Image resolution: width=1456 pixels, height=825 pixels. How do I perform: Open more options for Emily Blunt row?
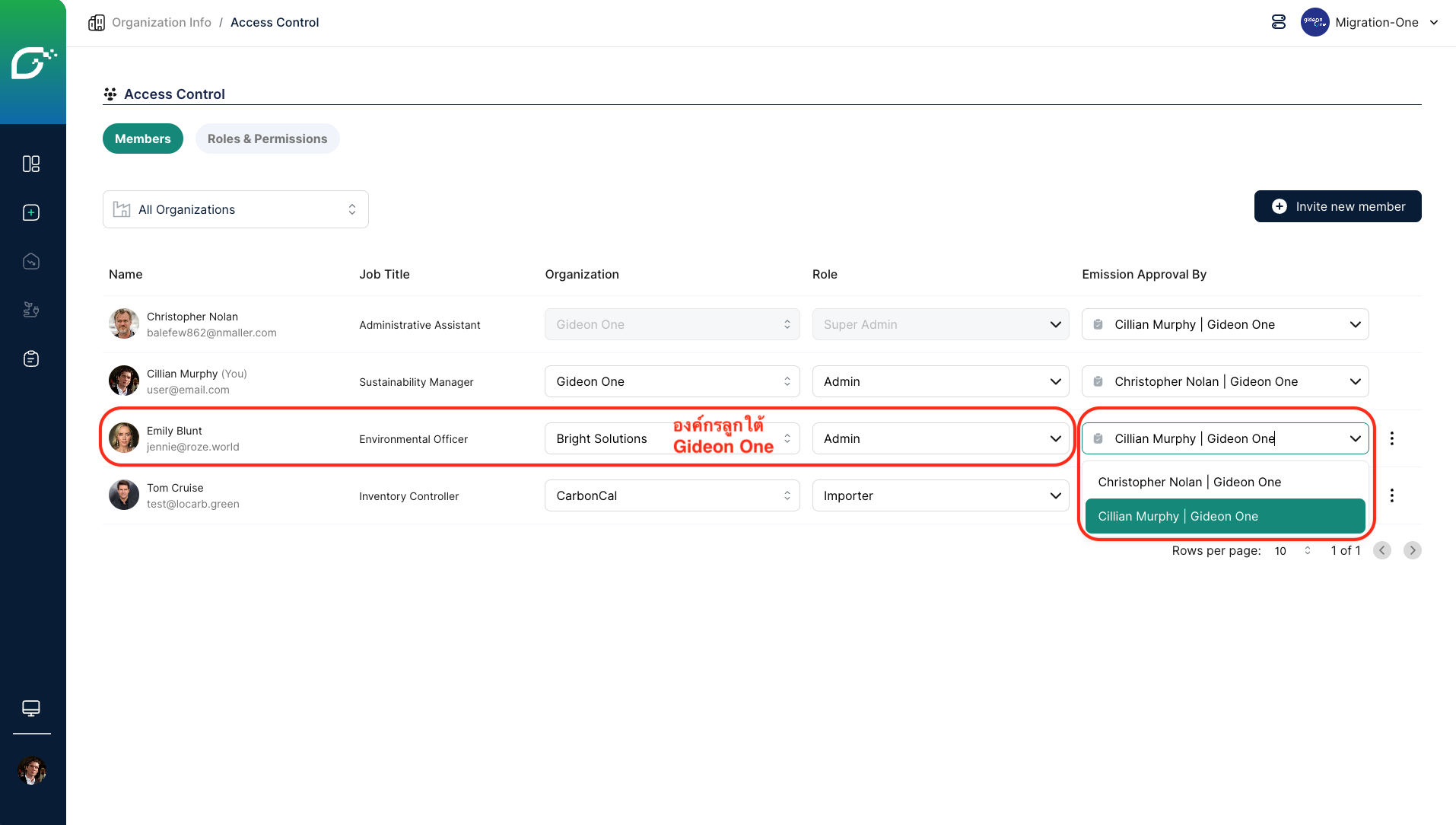tap(1391, 438)
